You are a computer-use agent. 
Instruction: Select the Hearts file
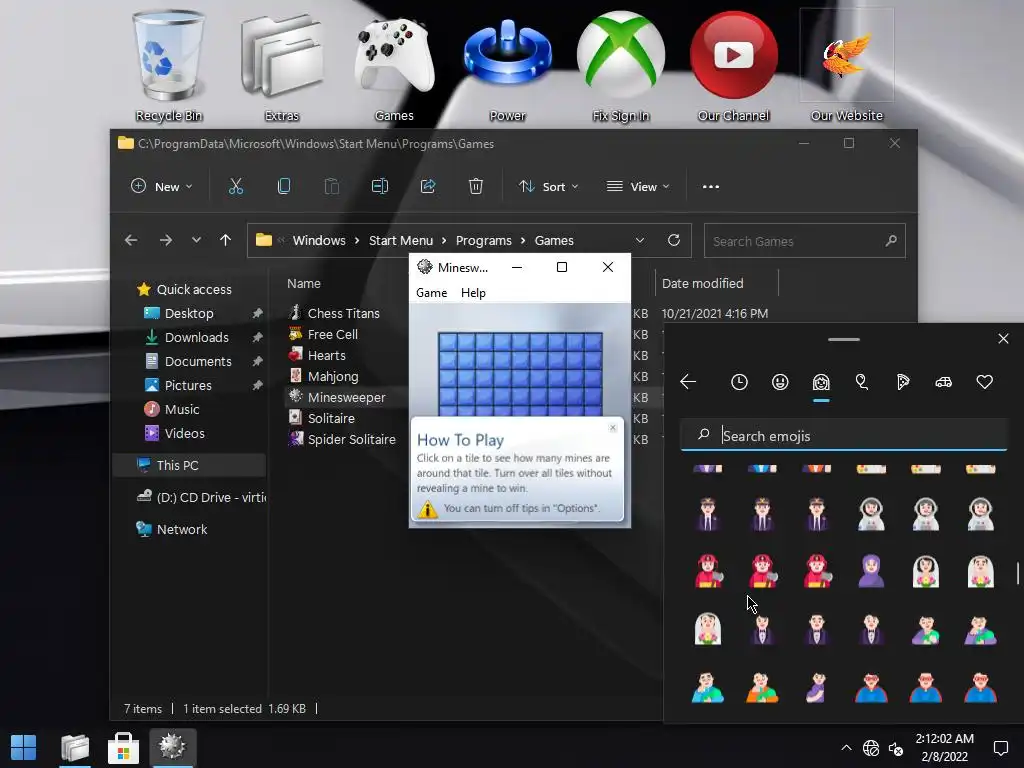(327, 355)
